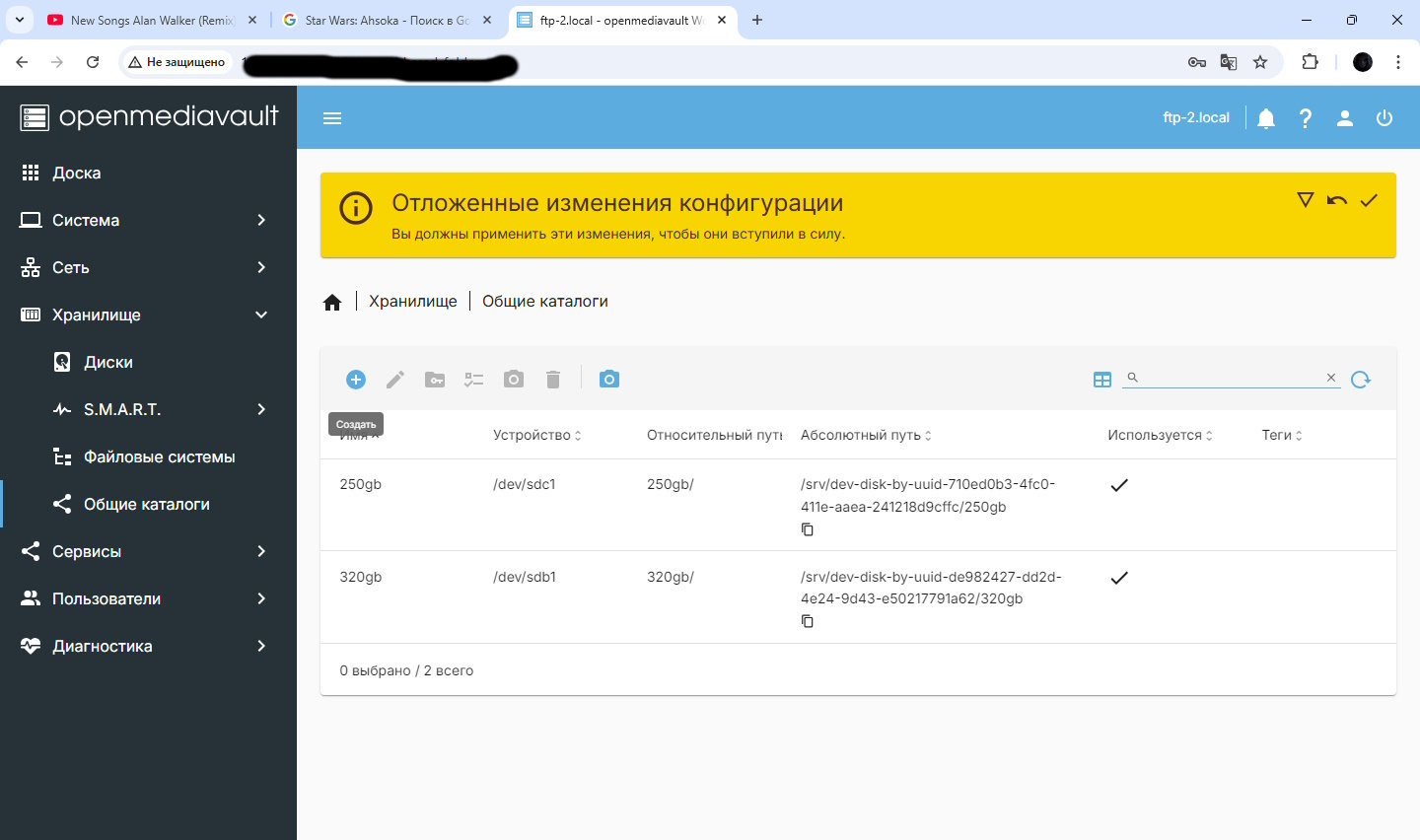Switch to the Star Wars Ahsoka browser tab
This screenshot has height=840, width=1420.
386,20
